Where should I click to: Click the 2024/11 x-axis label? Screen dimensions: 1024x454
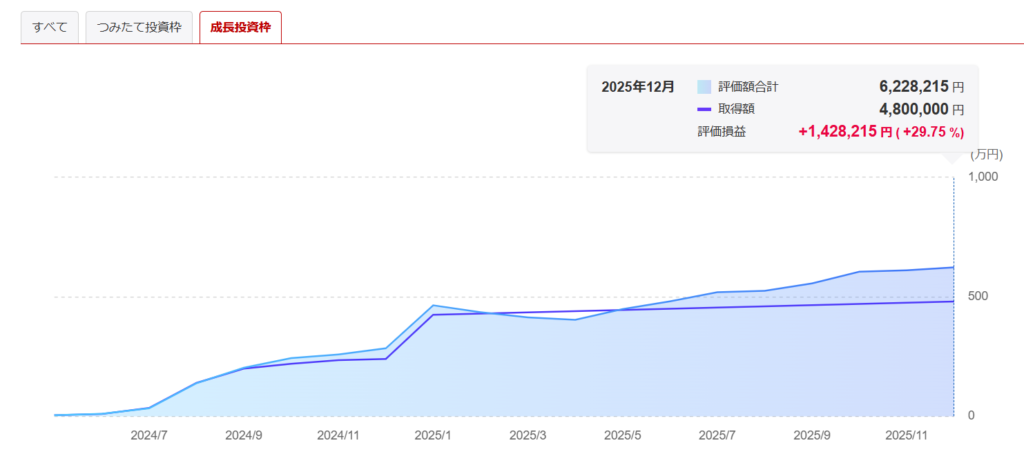(x=338, y=435)
